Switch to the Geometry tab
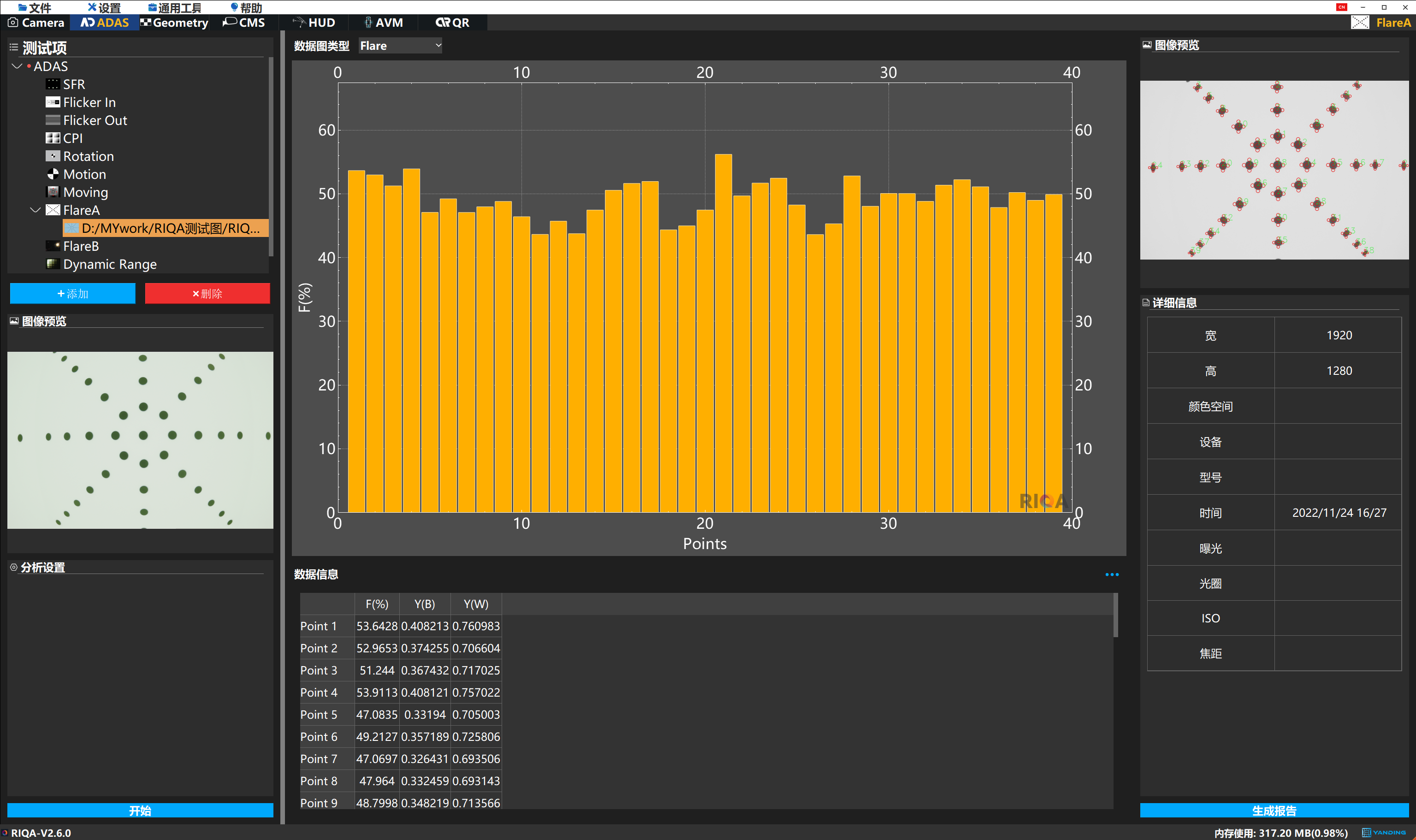 click(174, 23)
